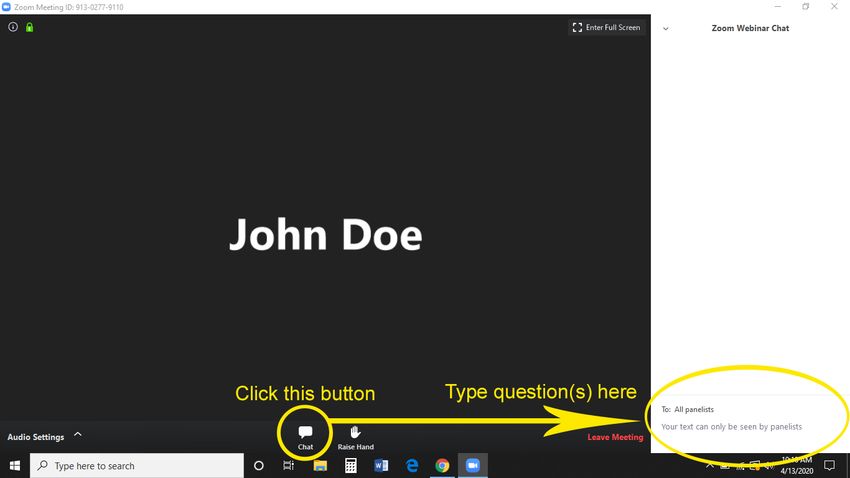Viewport: 850px width, 478px height.
Task: Open the Windows Start menu
Action: pyautogui.click(x=15, y=466)
